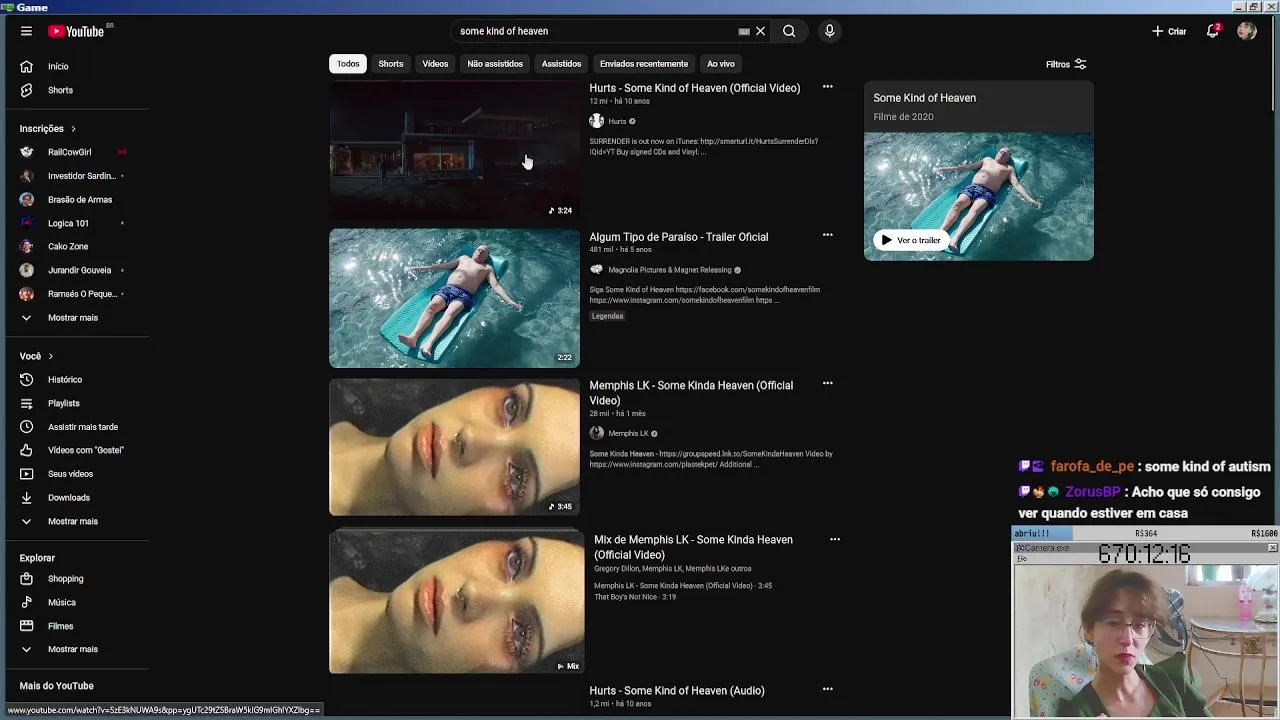Screen dimensions: 1280x720
Task: Select the Vídeos filter chip
Action: tap(435, 64)
